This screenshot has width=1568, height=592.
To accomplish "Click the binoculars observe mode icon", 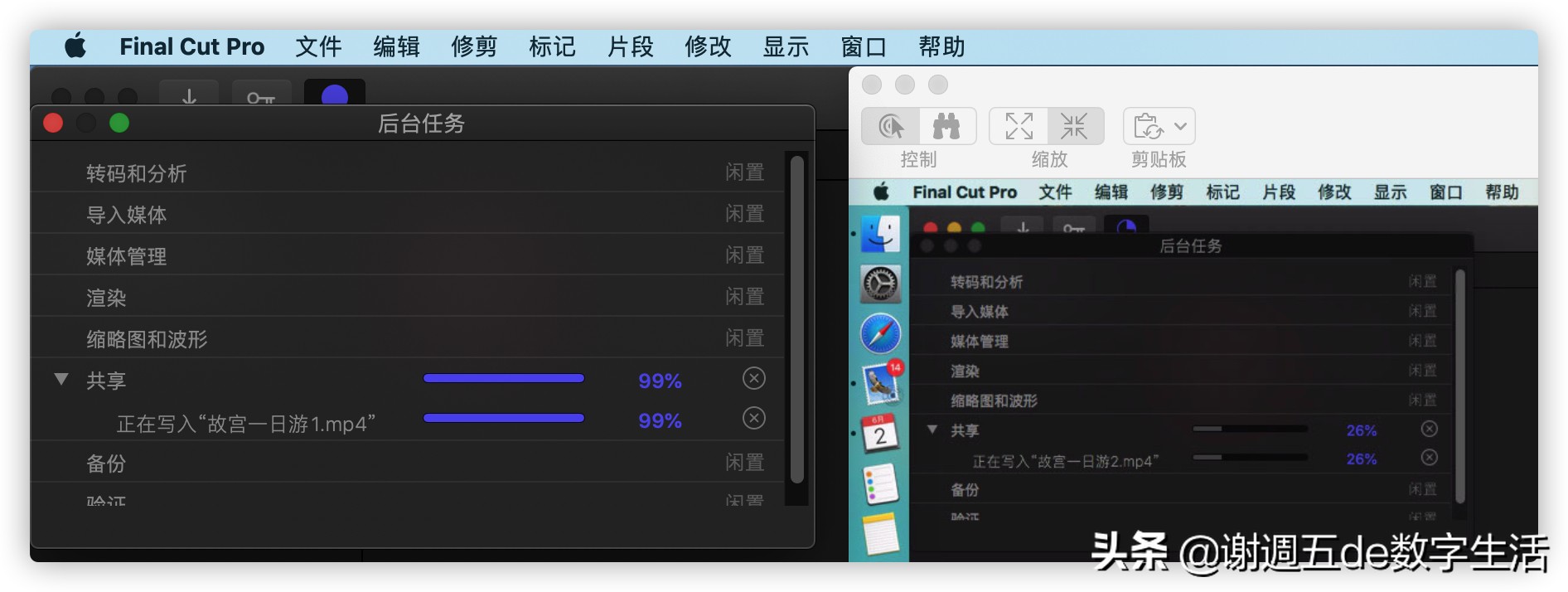I will point(946,126).
